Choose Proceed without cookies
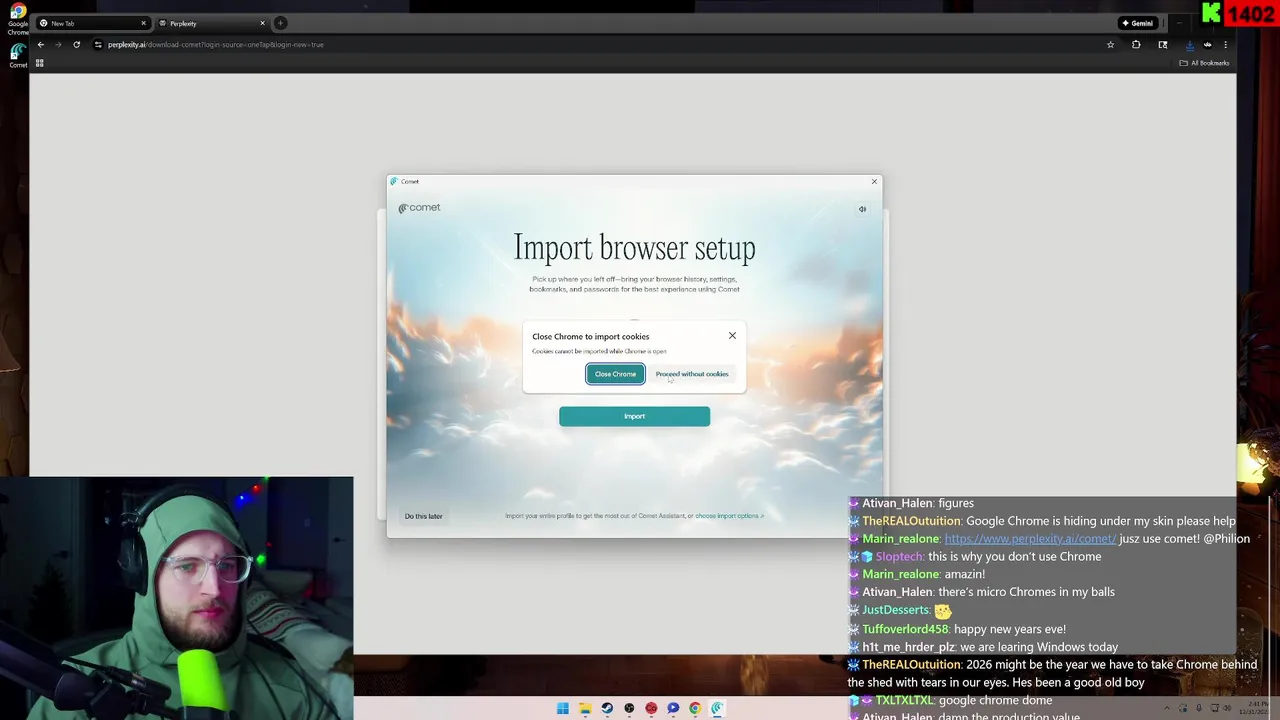 click(x=692, y=374)
